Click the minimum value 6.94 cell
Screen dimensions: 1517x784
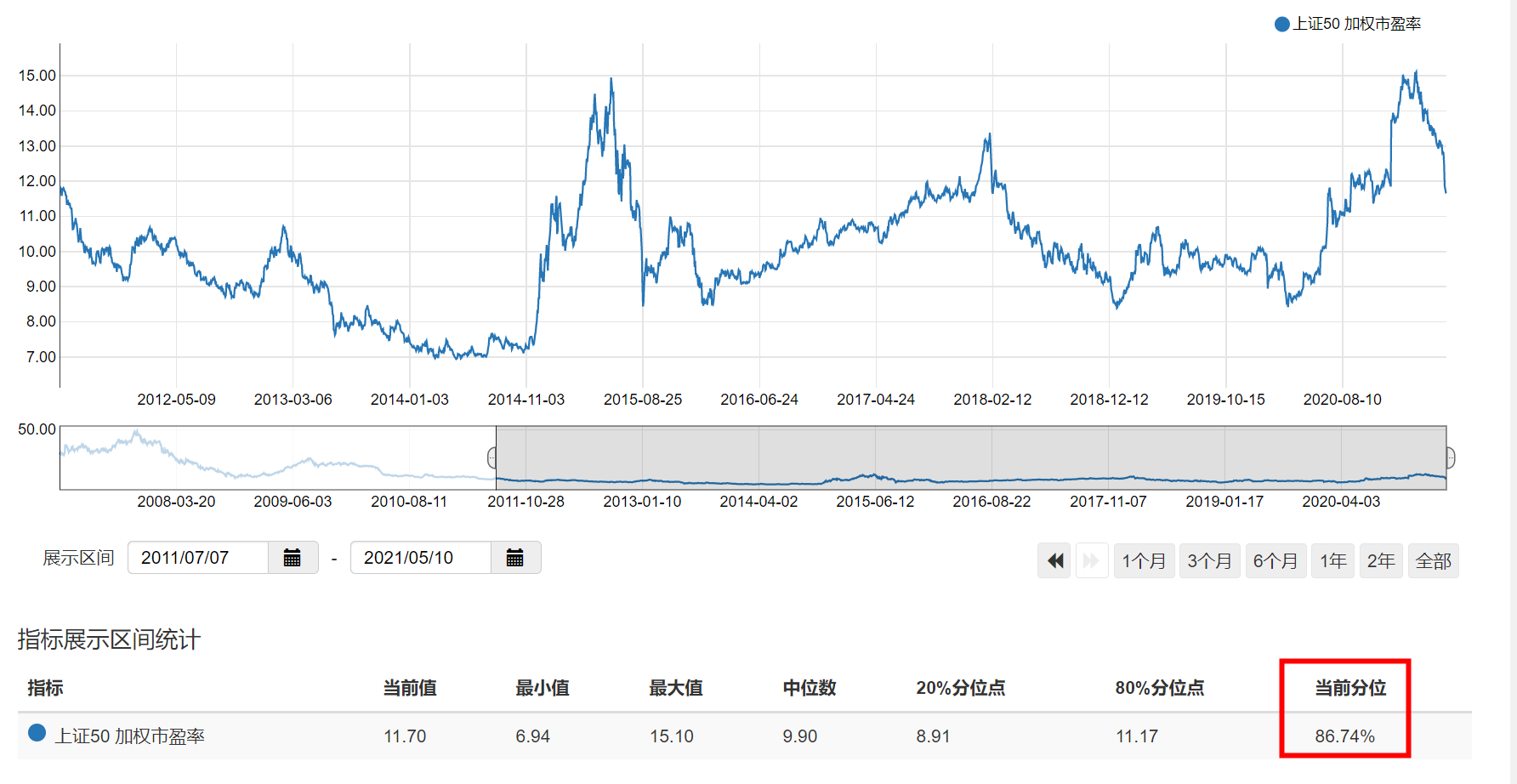[533, 736]
